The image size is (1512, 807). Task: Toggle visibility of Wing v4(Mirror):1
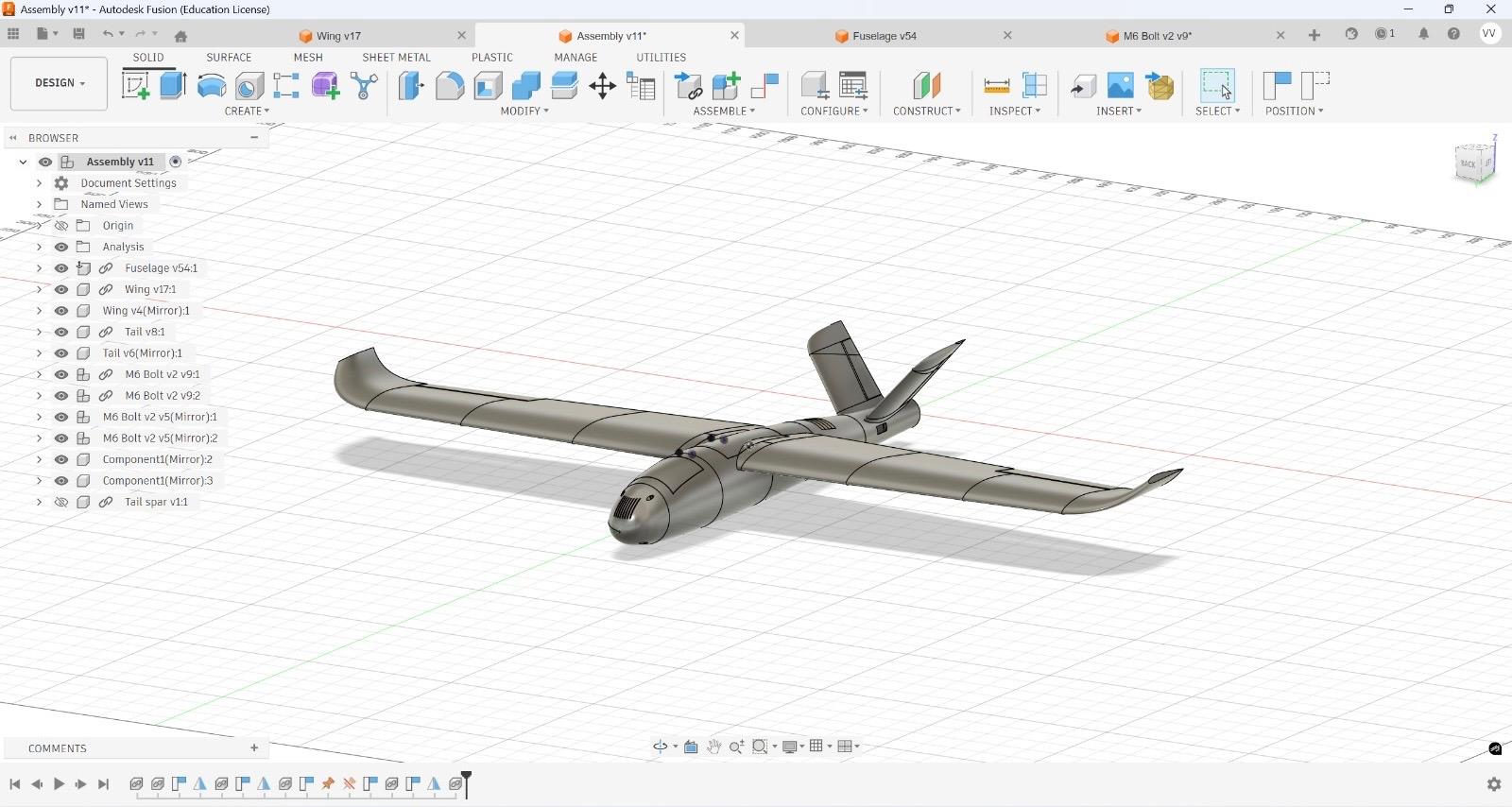pos(61,311)
